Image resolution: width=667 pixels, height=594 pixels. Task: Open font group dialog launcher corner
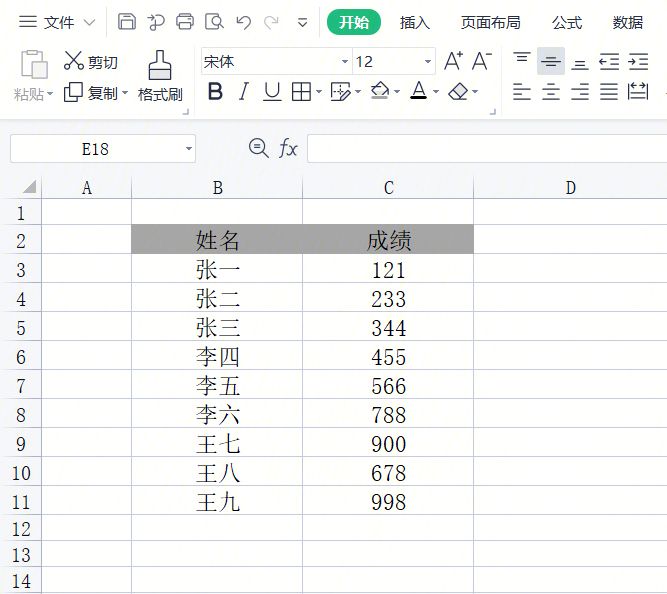pos(493,112)
